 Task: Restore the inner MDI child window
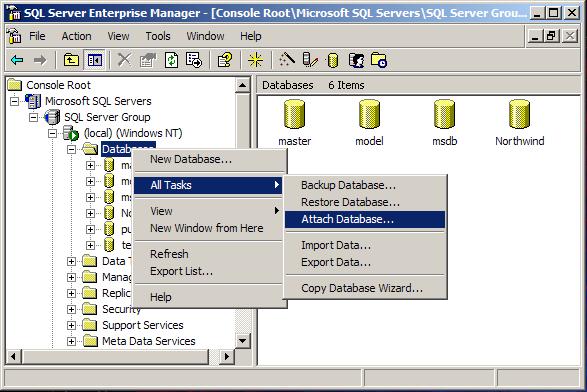(x=552, y=36)
